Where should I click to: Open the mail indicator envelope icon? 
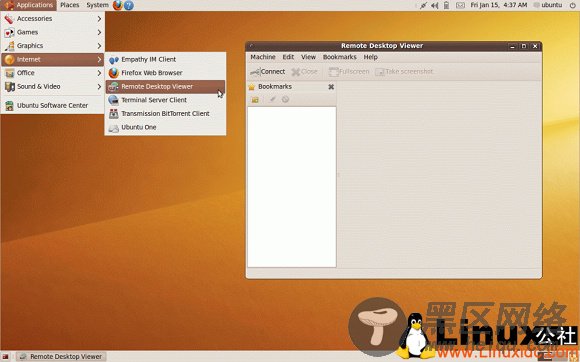point(460,5)
